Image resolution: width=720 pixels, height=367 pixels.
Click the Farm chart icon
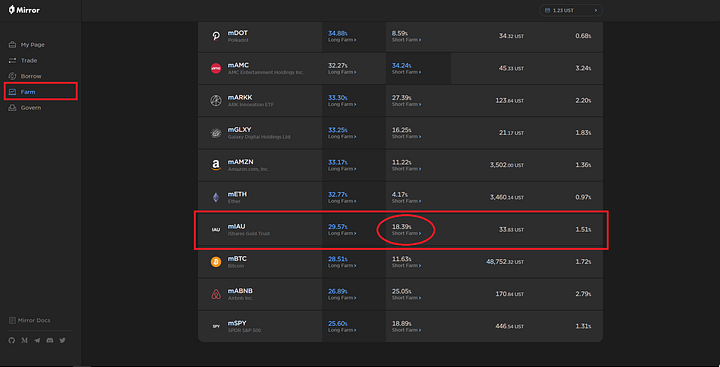point(12,92)
